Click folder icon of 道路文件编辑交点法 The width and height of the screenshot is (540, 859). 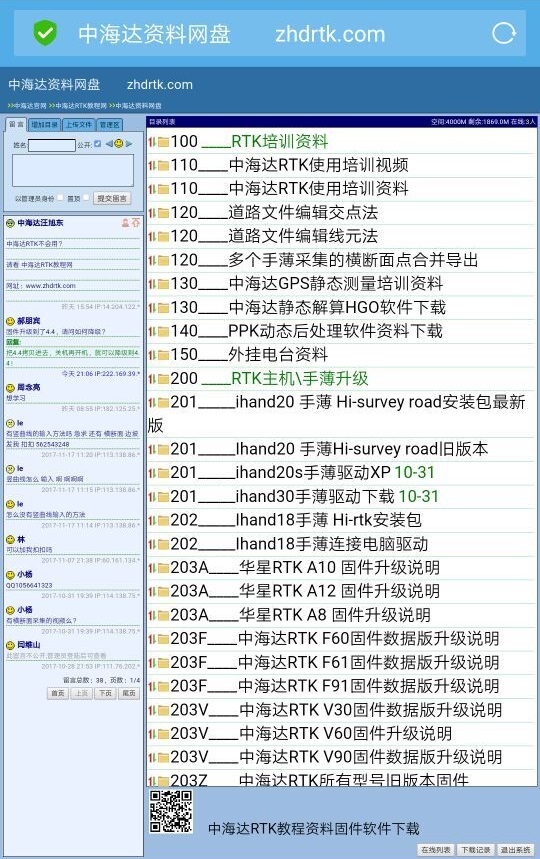pos(163,213)
